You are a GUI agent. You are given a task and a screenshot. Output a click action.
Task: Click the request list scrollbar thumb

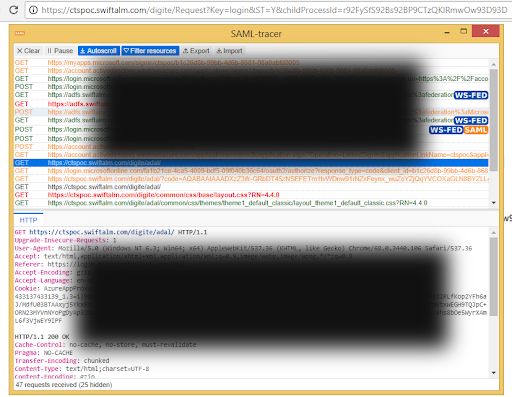(494, 120)
